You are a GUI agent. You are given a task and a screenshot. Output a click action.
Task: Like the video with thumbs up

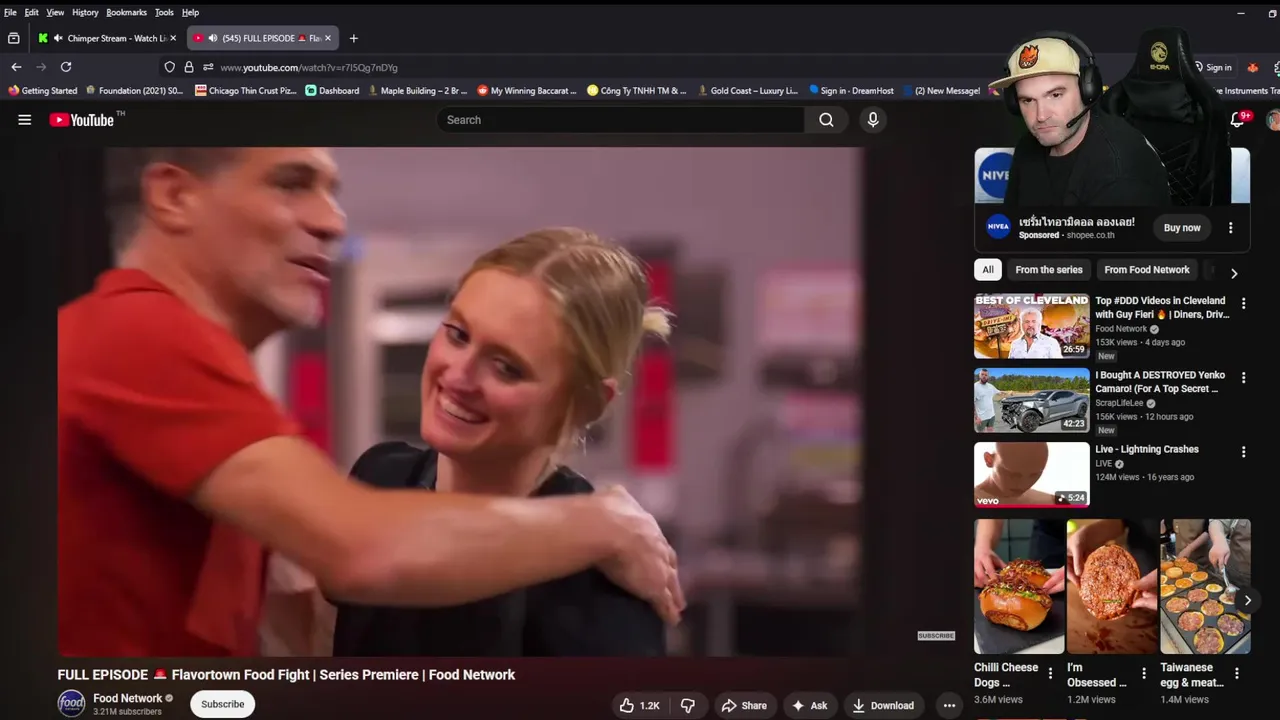click(x=639, y=705)
